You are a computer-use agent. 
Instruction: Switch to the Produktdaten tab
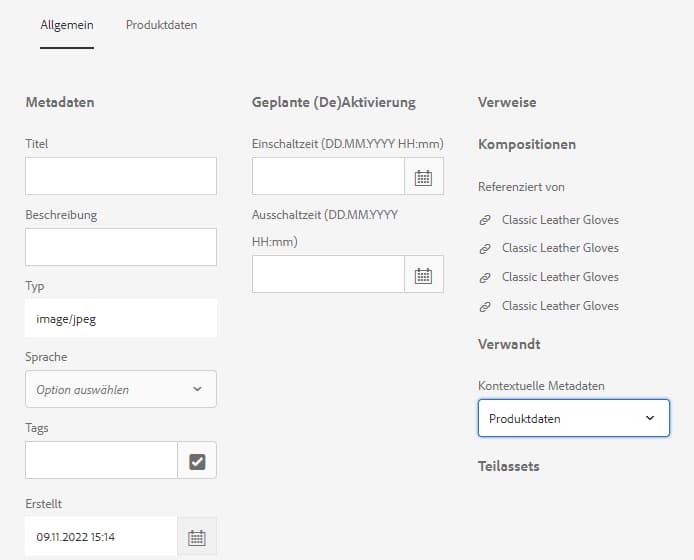tap(161, 25)
